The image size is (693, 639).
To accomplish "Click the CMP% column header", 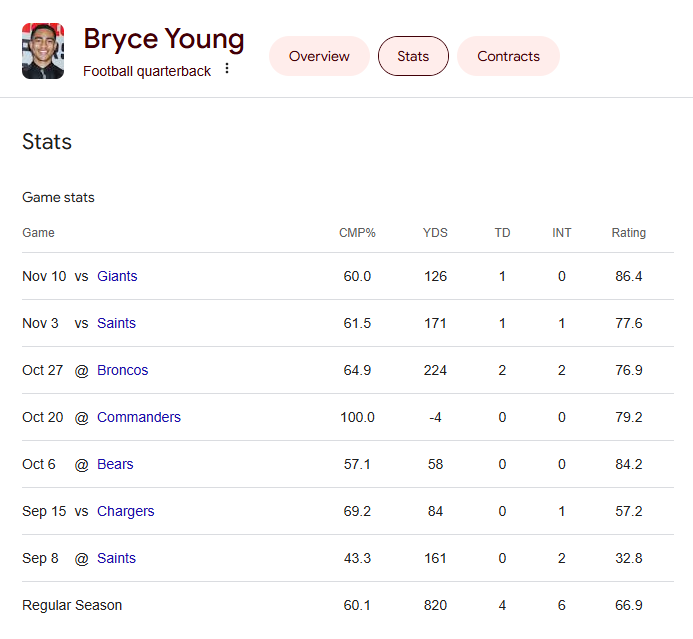I will pyautogui.click(x=357, y=233).
